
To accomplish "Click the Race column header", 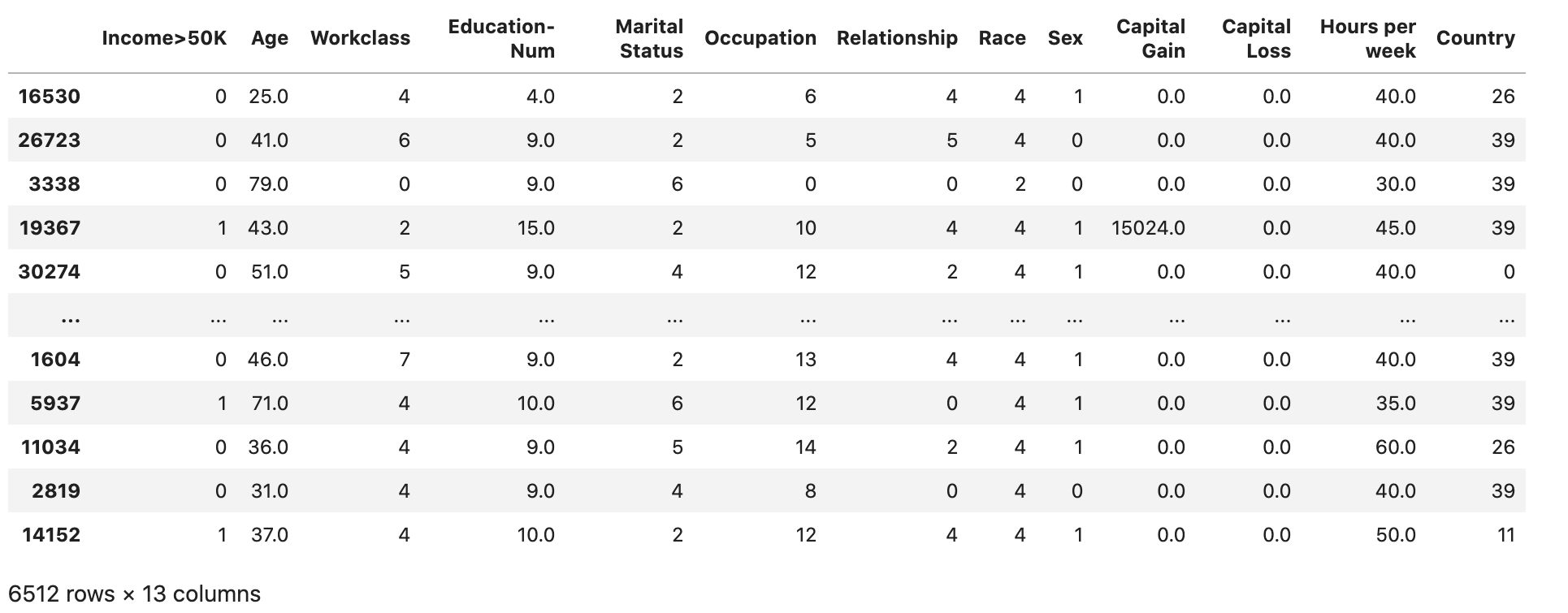I will pyautogui.click(x=1002, y=38).
